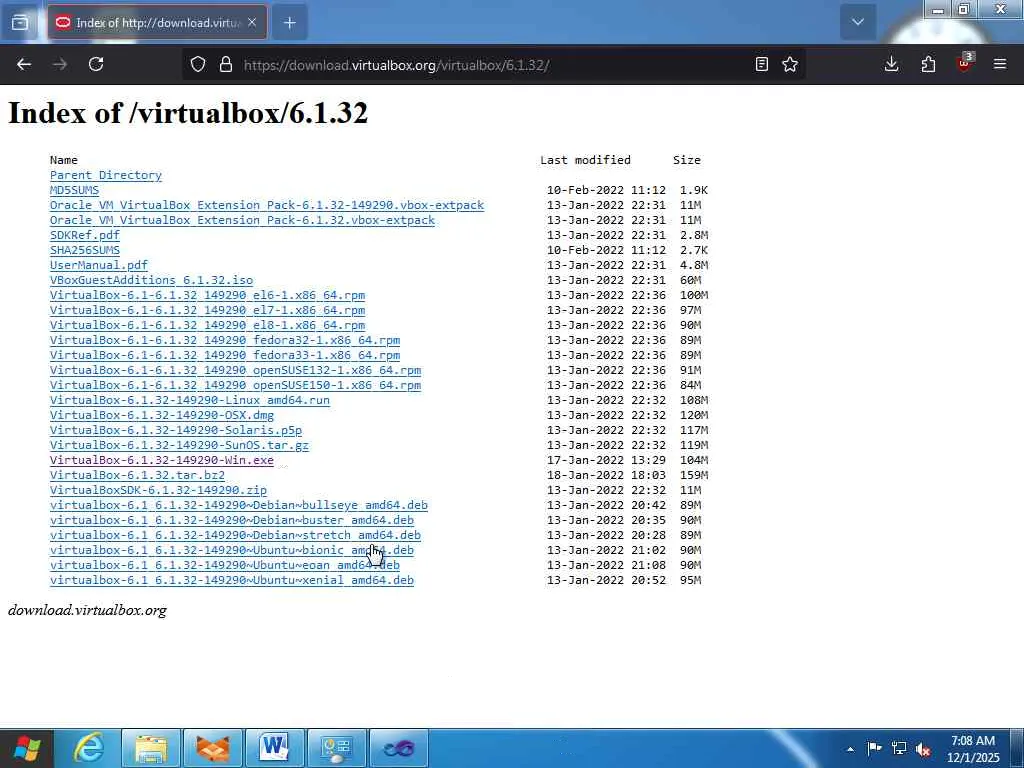Click the URL address bar field
Screen dimensions: 1024x768
tap(493, 65)
